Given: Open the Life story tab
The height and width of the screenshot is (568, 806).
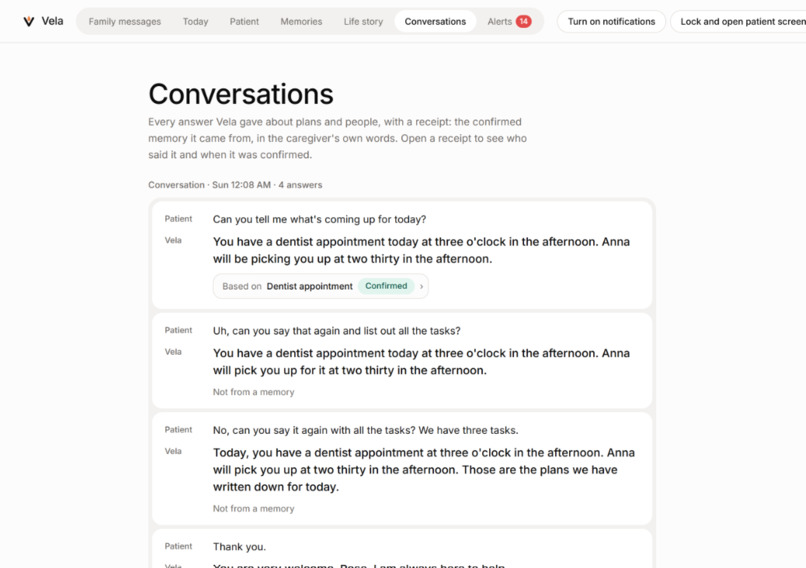Looking at the screenshot, I should pyautogui.click(x=363, y=22).
